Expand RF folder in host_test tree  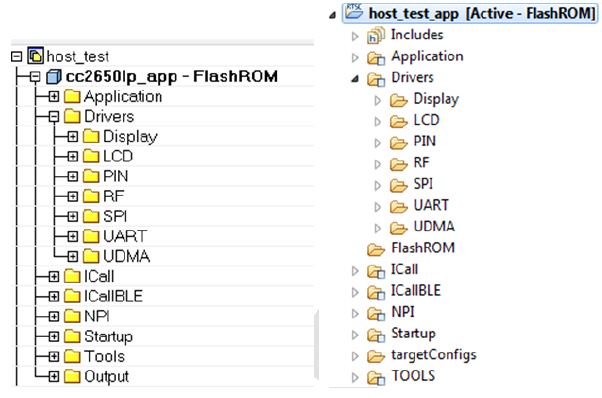click(x=73, y=197)
